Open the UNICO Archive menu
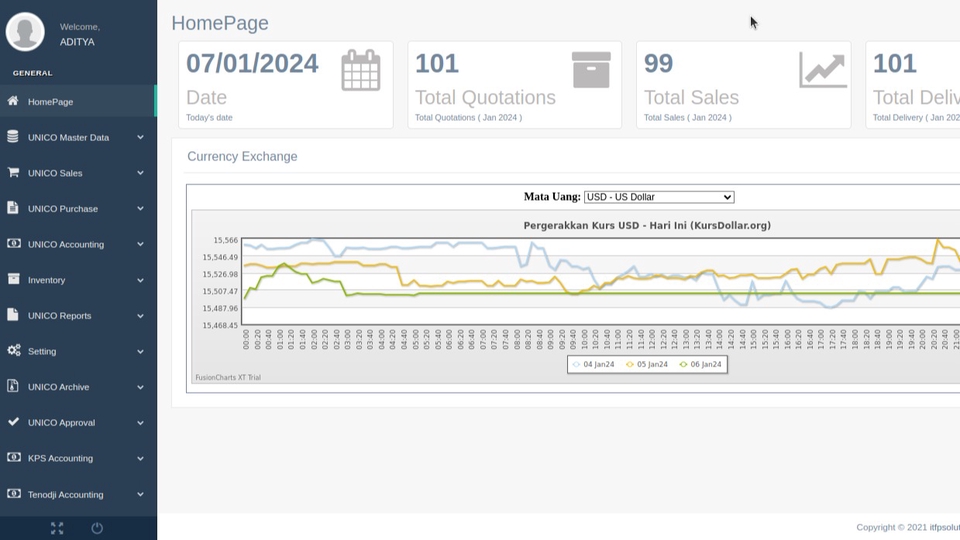 (x=78, y=387)
